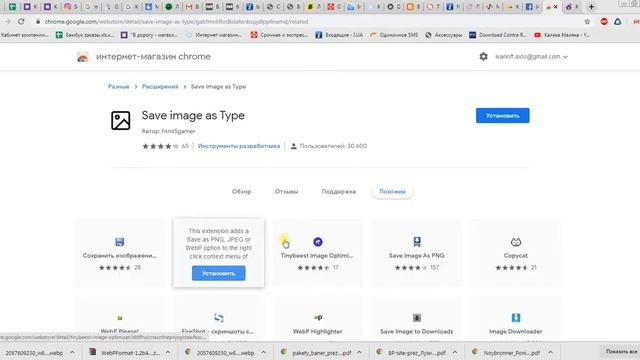This screenshot has height=360, width=640.
Task: Open the WebPFormat downloaded file
Action: (x=125, y=352)
